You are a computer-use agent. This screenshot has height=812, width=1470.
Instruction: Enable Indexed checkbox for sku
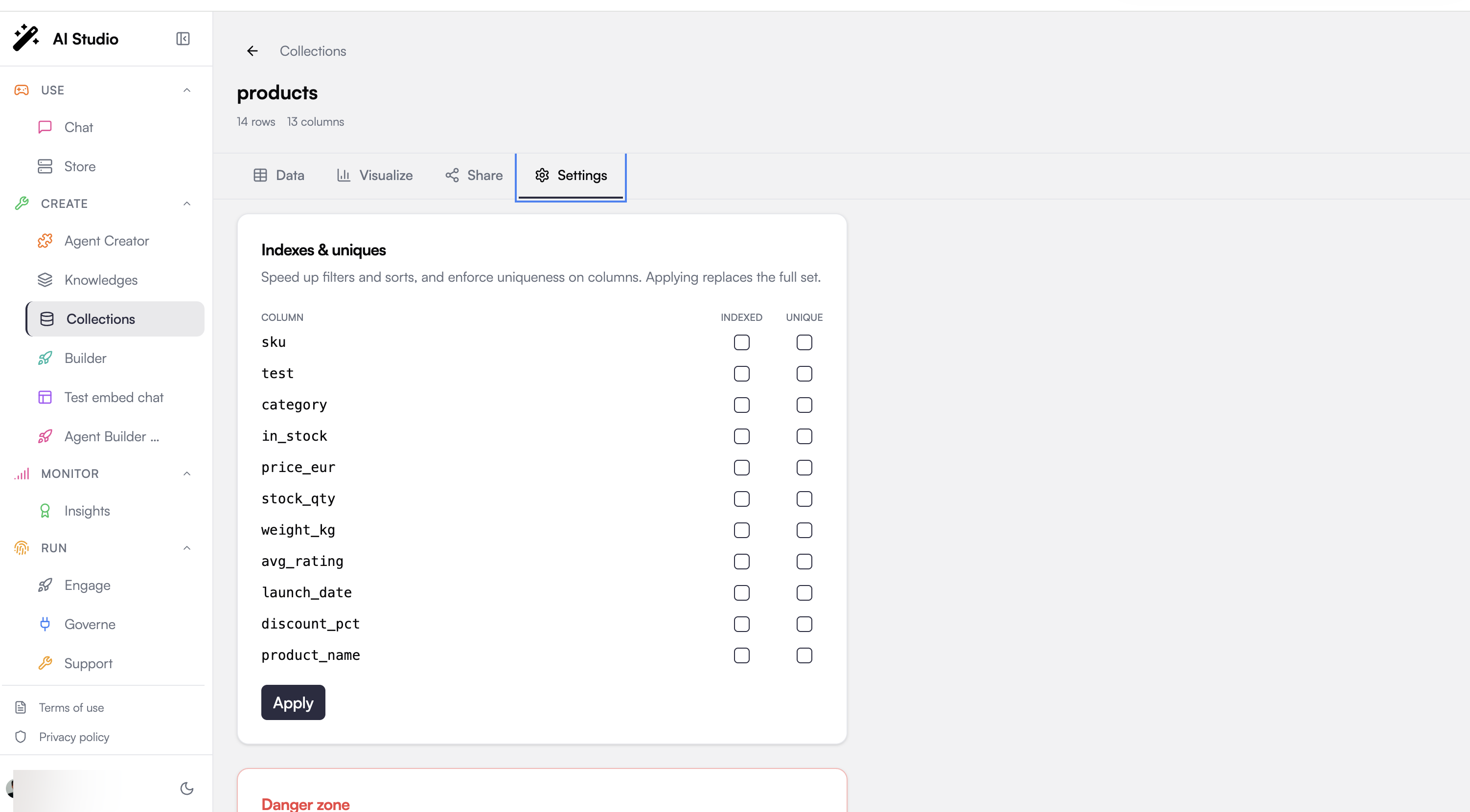pyautogui.click(x=741, y=342)
